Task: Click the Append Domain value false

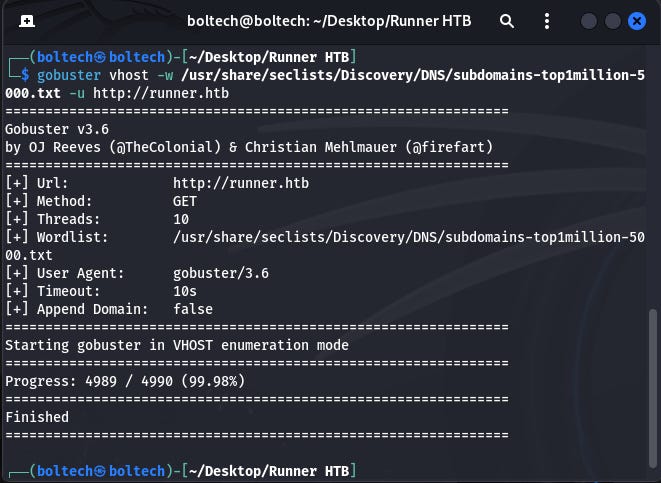Action: 193,309
